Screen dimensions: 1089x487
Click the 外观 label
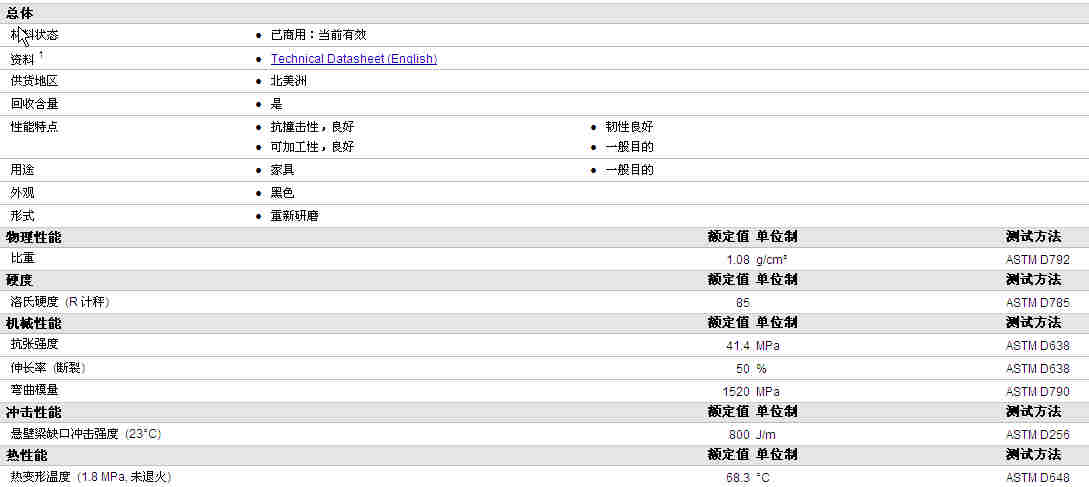(x=22, y=192)
